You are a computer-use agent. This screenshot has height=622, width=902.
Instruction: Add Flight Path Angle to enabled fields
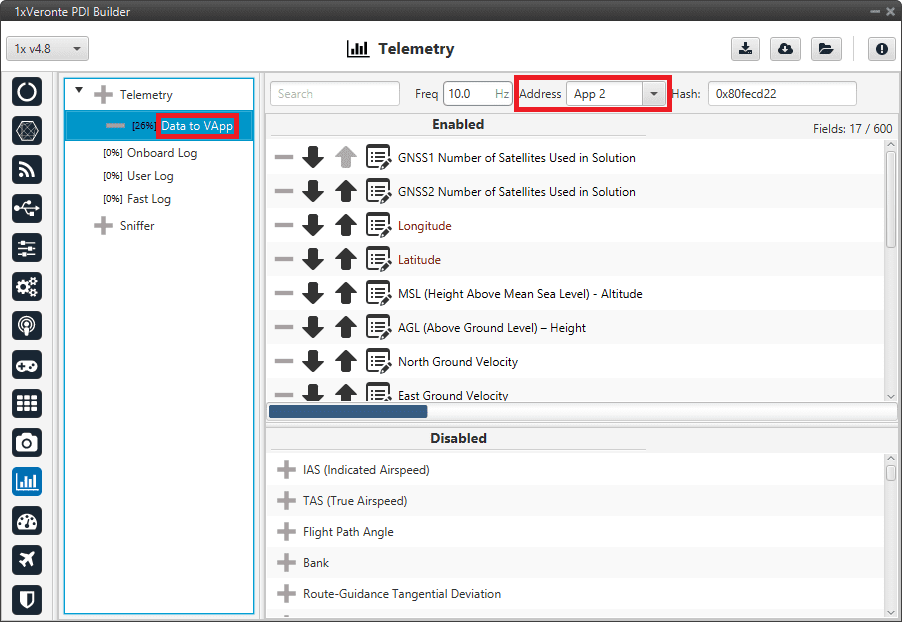point(286,532)
